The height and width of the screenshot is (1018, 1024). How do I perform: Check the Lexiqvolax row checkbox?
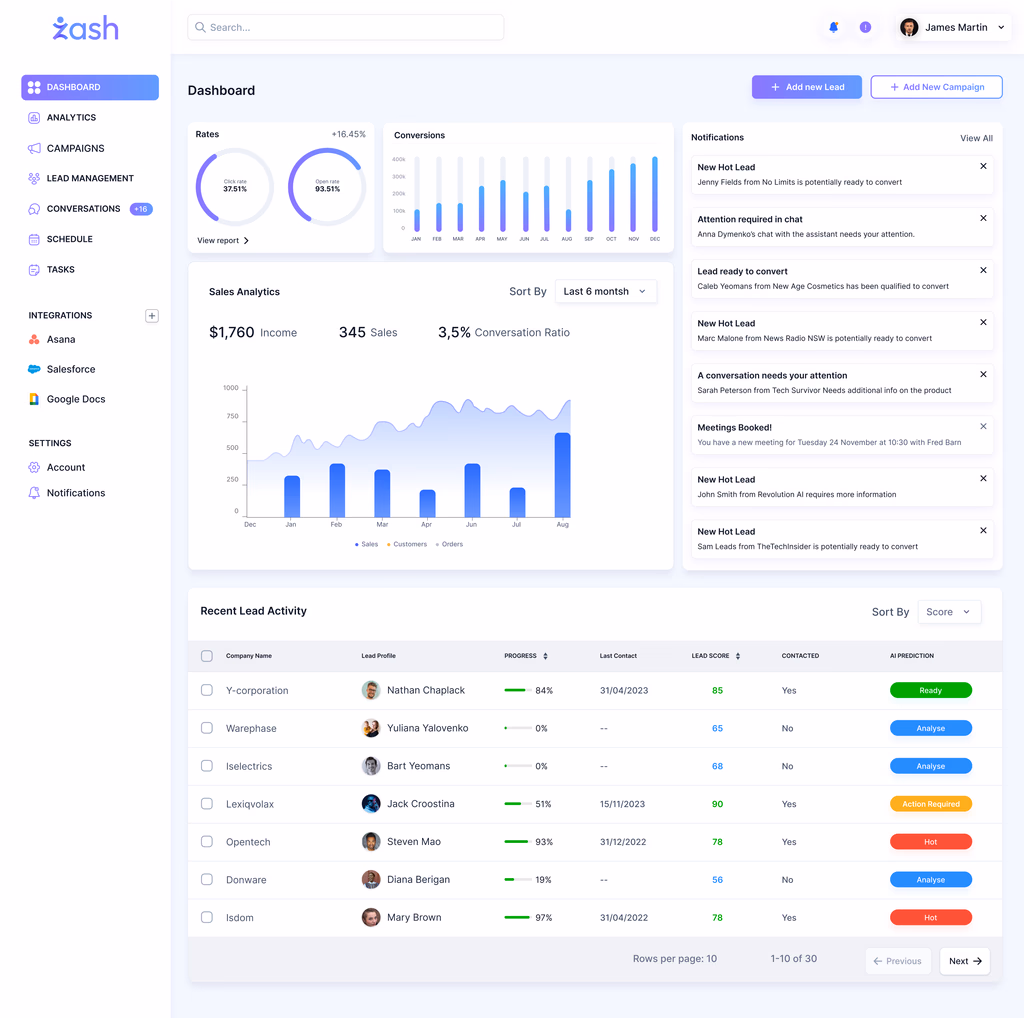coord(207,804)
